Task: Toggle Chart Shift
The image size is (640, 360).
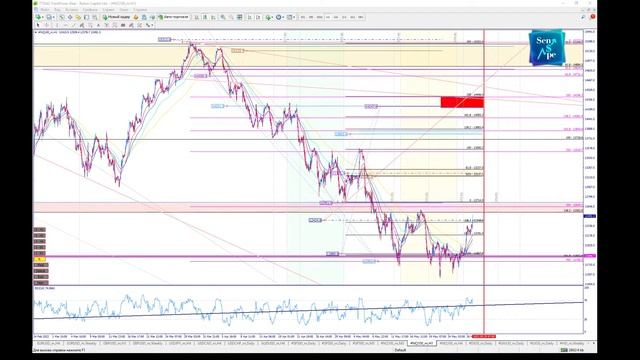Action: (x=258, y=17)
